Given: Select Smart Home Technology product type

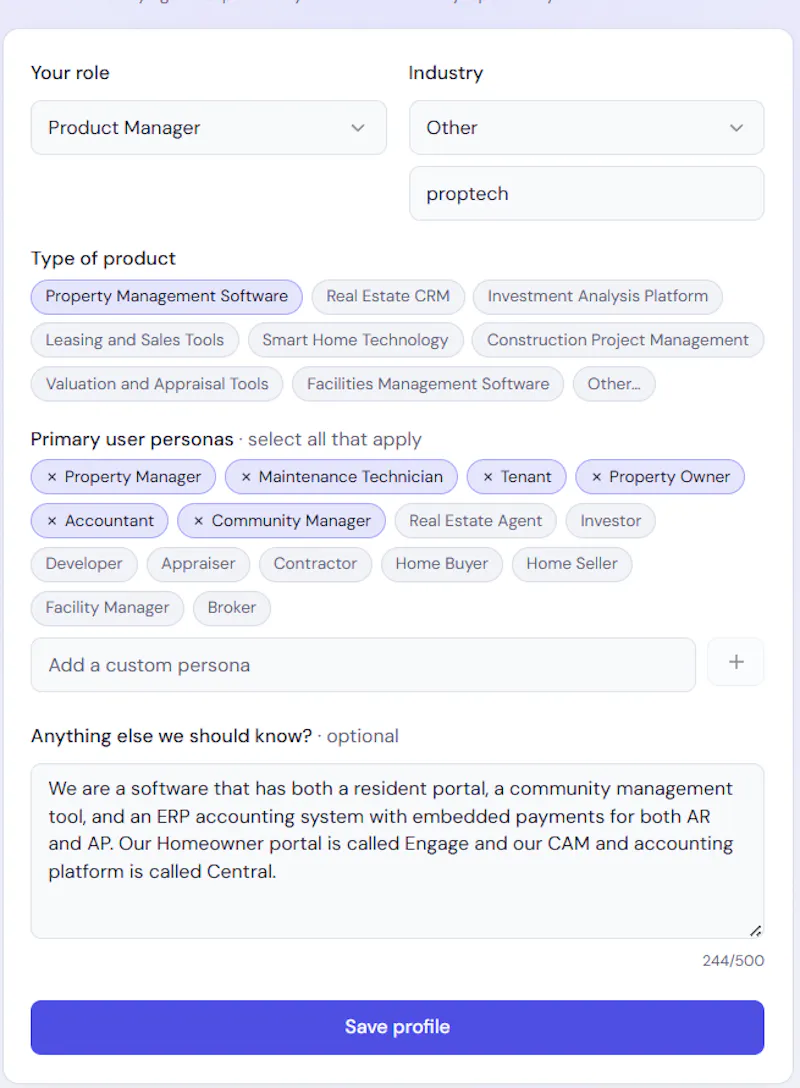Looking at the screenshot, I should click(355, 340).
